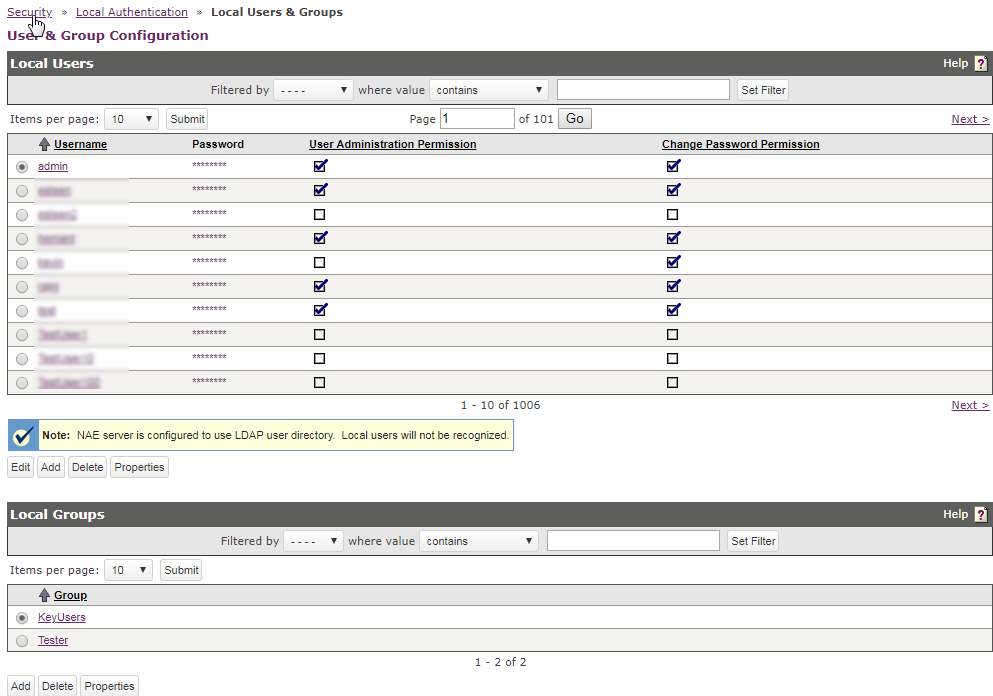The height and width of the screenshot is (696, 993).
Task: Open the Local Authentication breadcrumb
Action: pos(131,11)
